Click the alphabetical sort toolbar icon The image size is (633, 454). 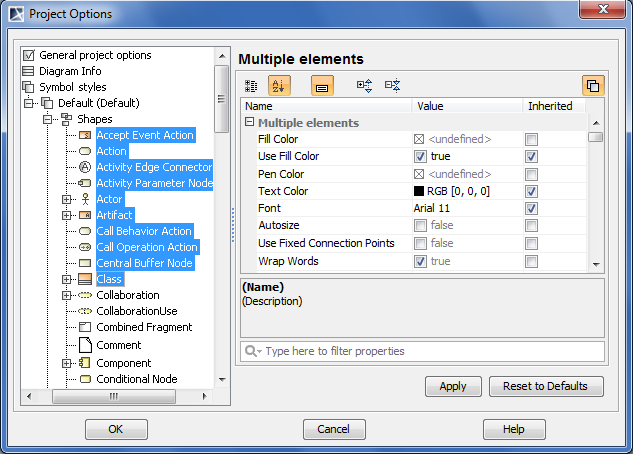click(x=279, y=87)
